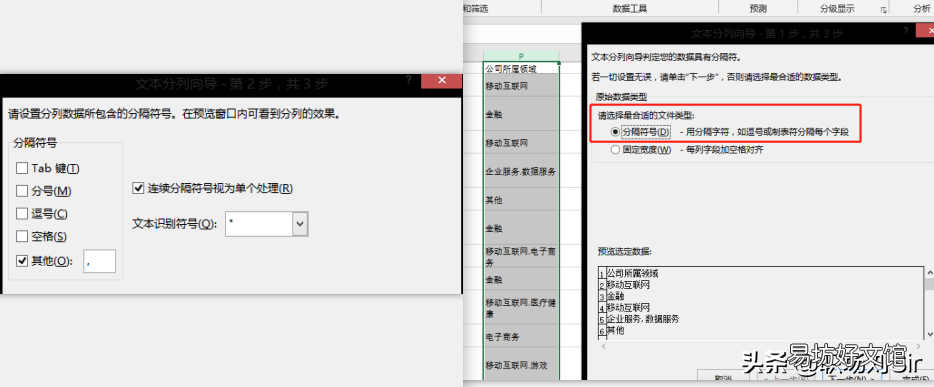Select worksheet cell 电子商务
The height and width of the screenshot is (387, 934).
click(521, 336)
